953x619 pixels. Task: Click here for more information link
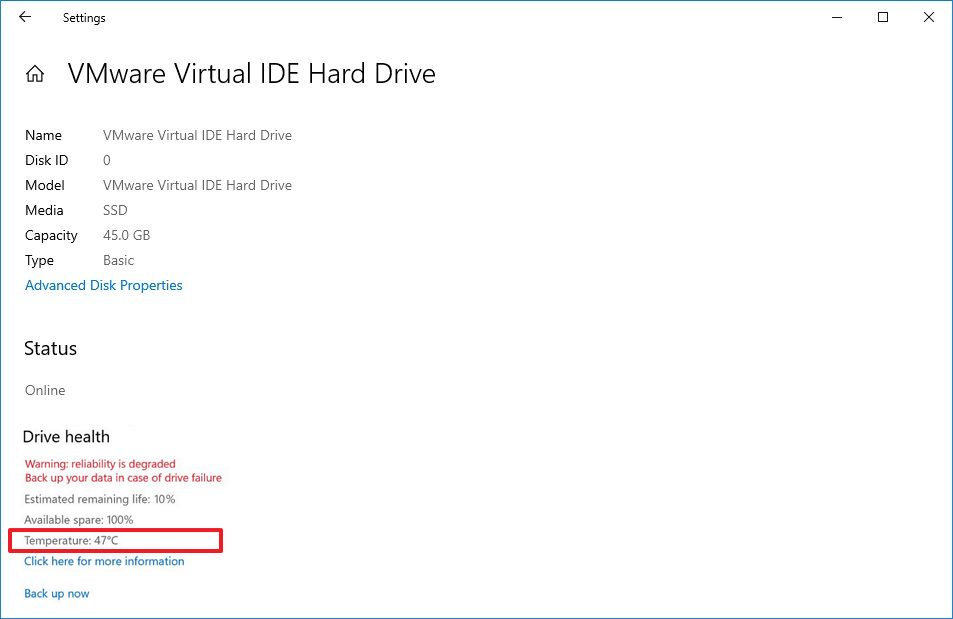104,561
